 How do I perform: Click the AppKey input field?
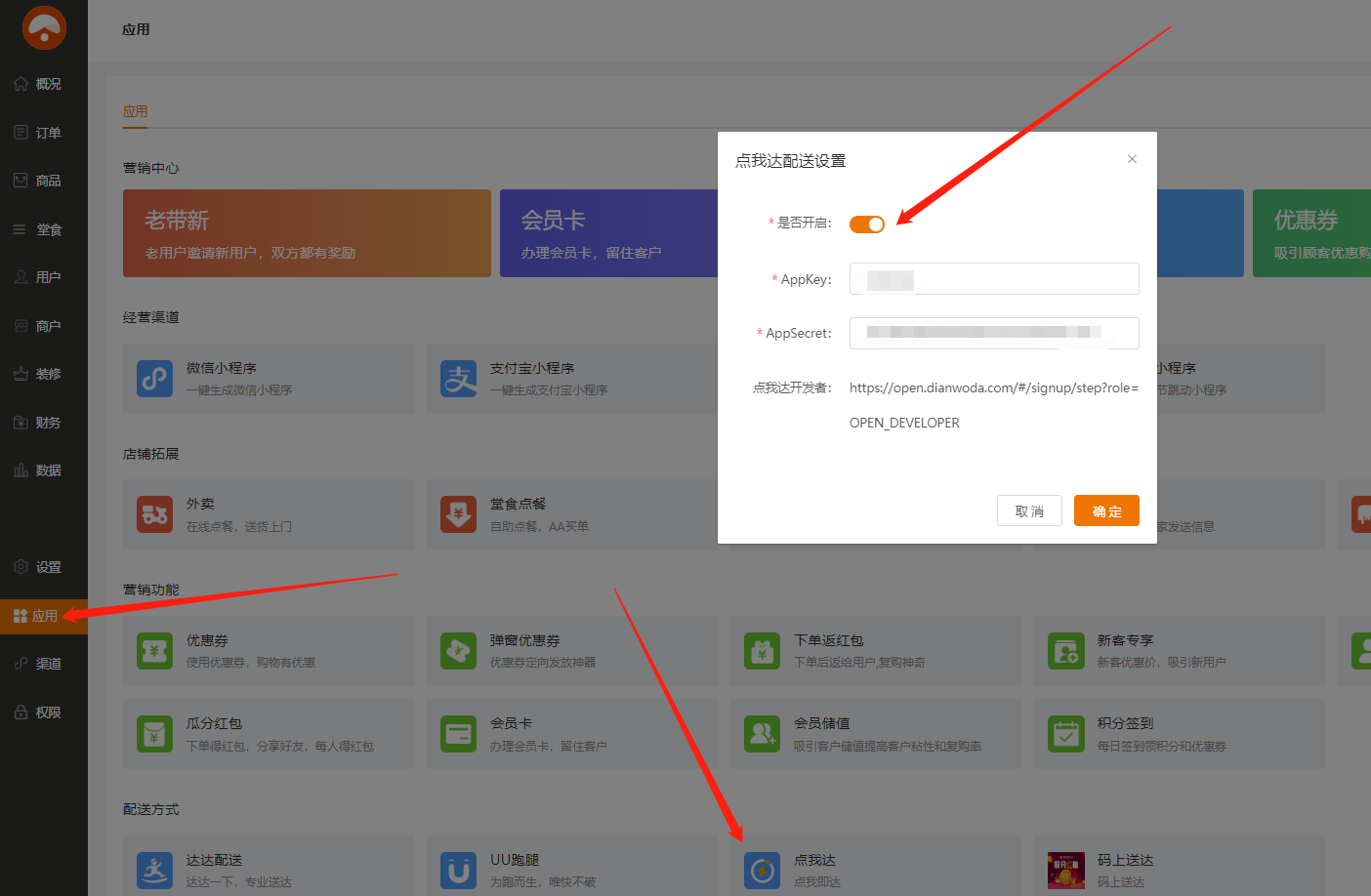coord(994,279)
